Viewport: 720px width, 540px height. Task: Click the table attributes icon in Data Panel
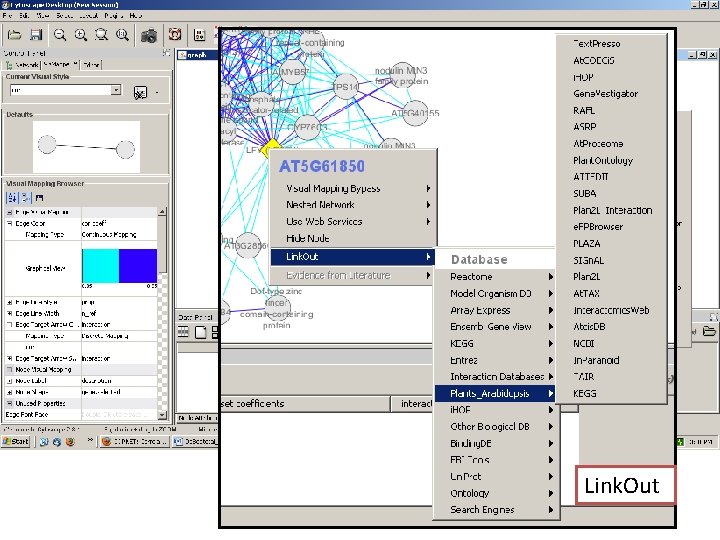tap(183, 332)
